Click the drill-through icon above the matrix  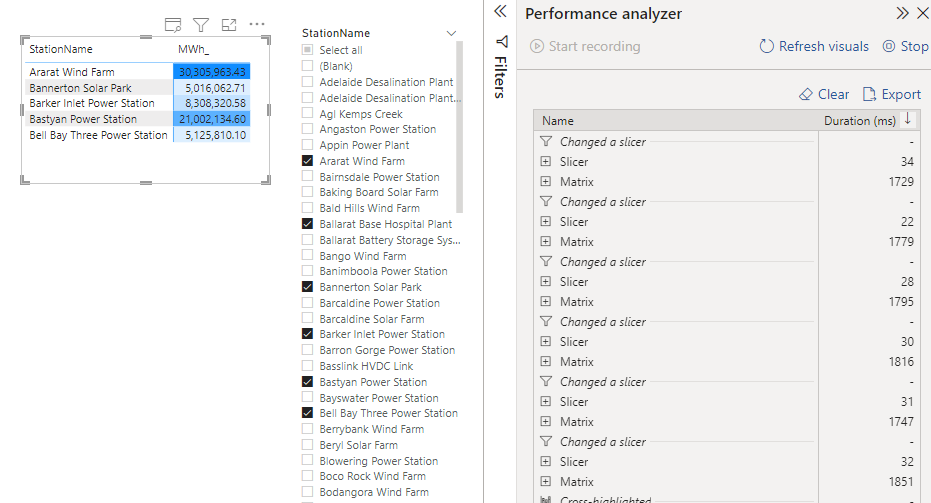tap(173, 24)
